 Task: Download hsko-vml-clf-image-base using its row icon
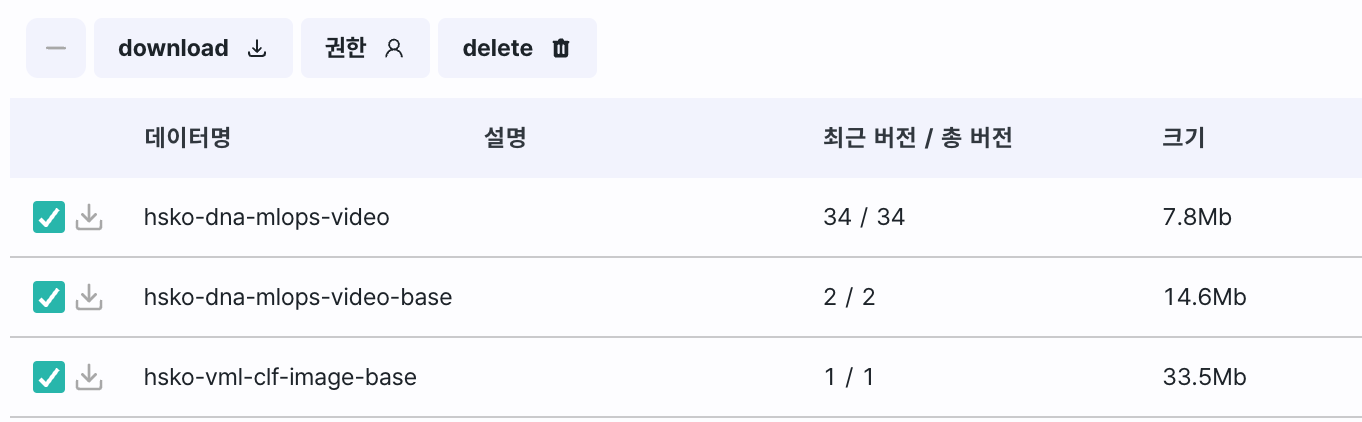[90, 377]
